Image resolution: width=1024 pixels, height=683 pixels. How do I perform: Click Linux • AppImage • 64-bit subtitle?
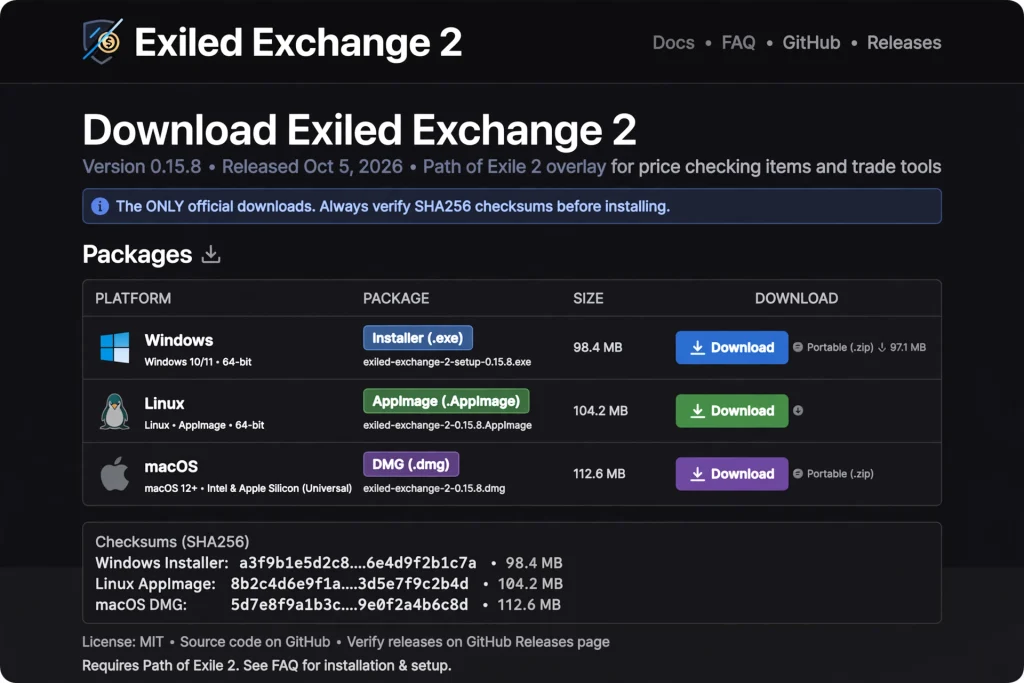(204, 425)
